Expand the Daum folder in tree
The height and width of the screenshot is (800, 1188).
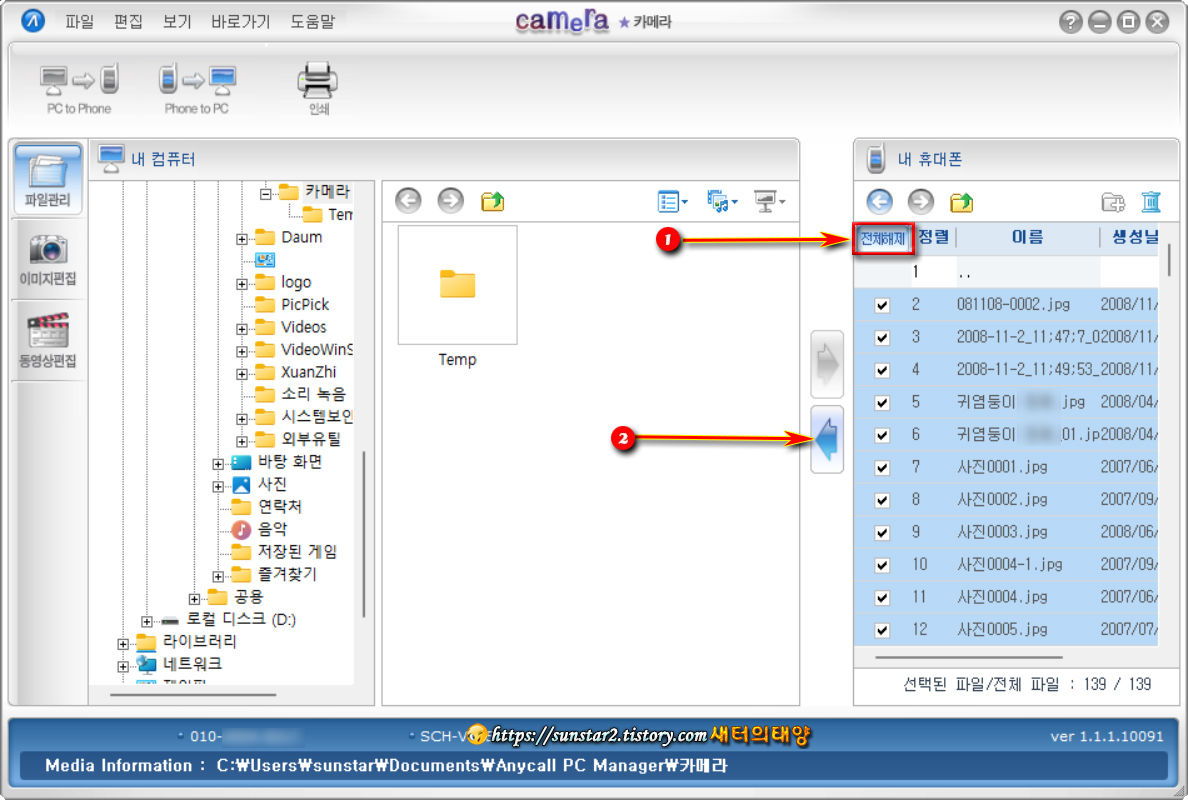tap(242, 239)
